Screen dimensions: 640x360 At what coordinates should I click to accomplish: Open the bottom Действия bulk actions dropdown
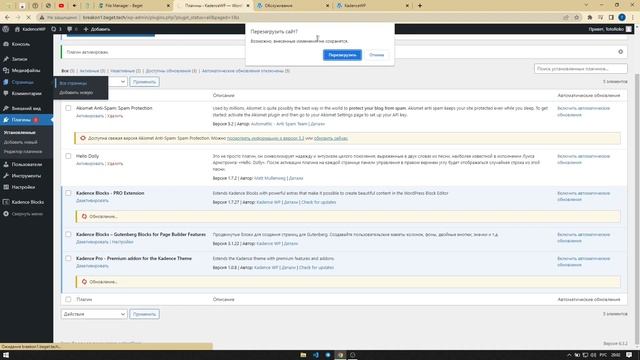pos(94,314)
